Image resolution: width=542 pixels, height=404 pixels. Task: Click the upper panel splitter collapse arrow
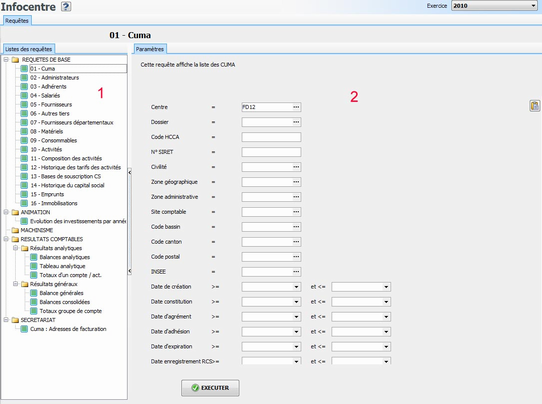pos(130,172)
